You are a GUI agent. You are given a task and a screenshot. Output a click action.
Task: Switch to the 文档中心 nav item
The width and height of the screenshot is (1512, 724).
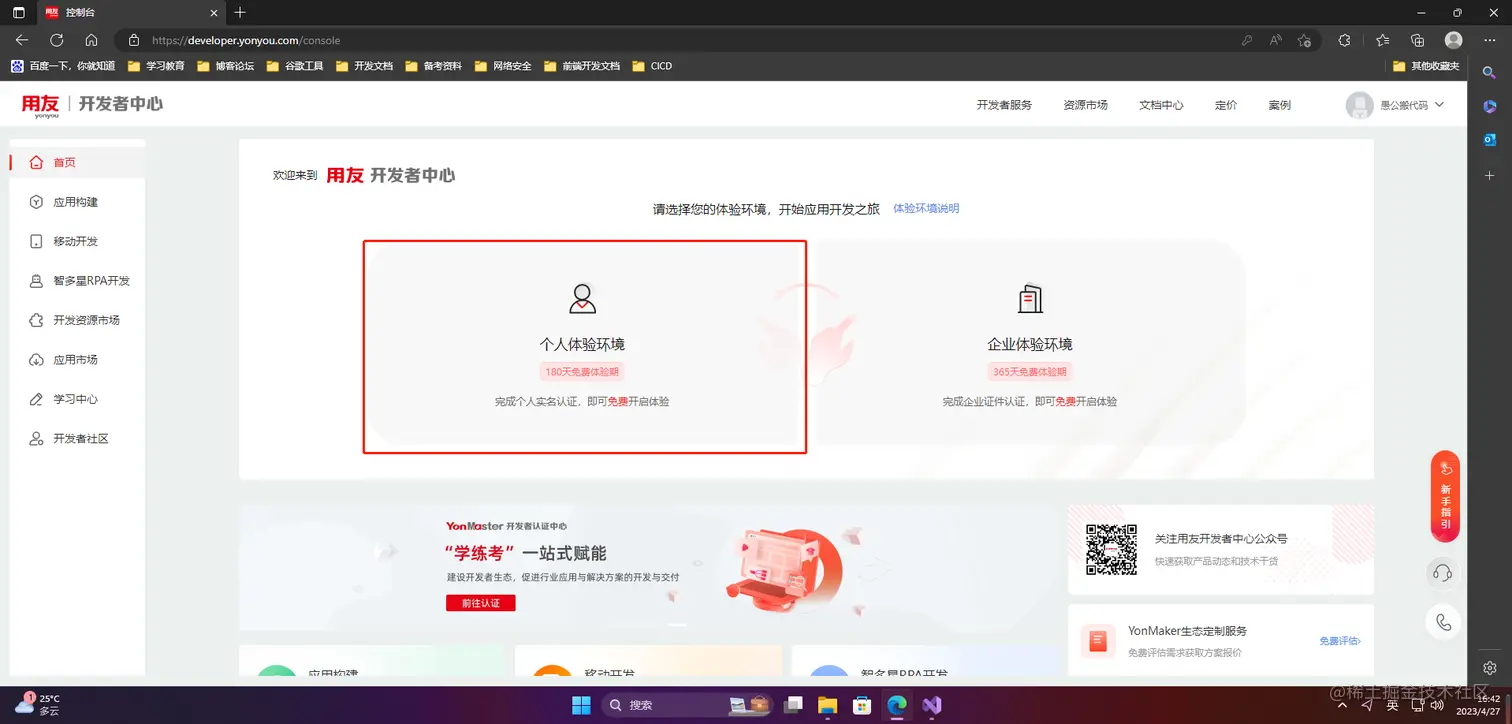tap(1160, 104)
